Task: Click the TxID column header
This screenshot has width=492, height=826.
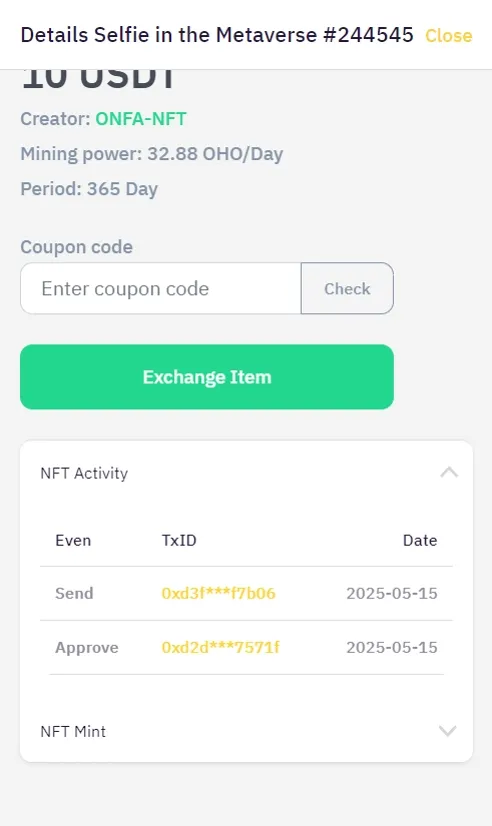Action: click(179, 540)
